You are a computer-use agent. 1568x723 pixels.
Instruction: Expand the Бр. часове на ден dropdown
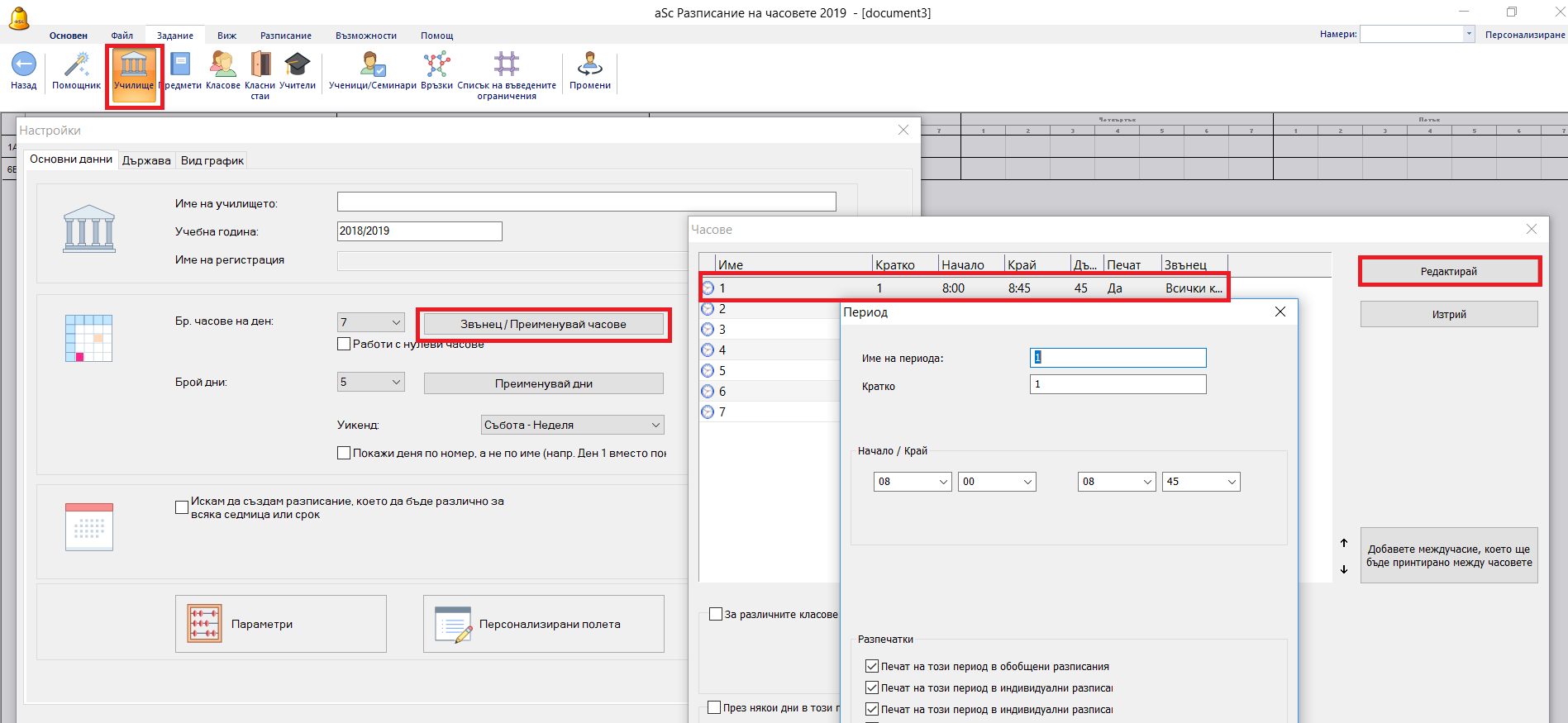(x=396, y=322)
